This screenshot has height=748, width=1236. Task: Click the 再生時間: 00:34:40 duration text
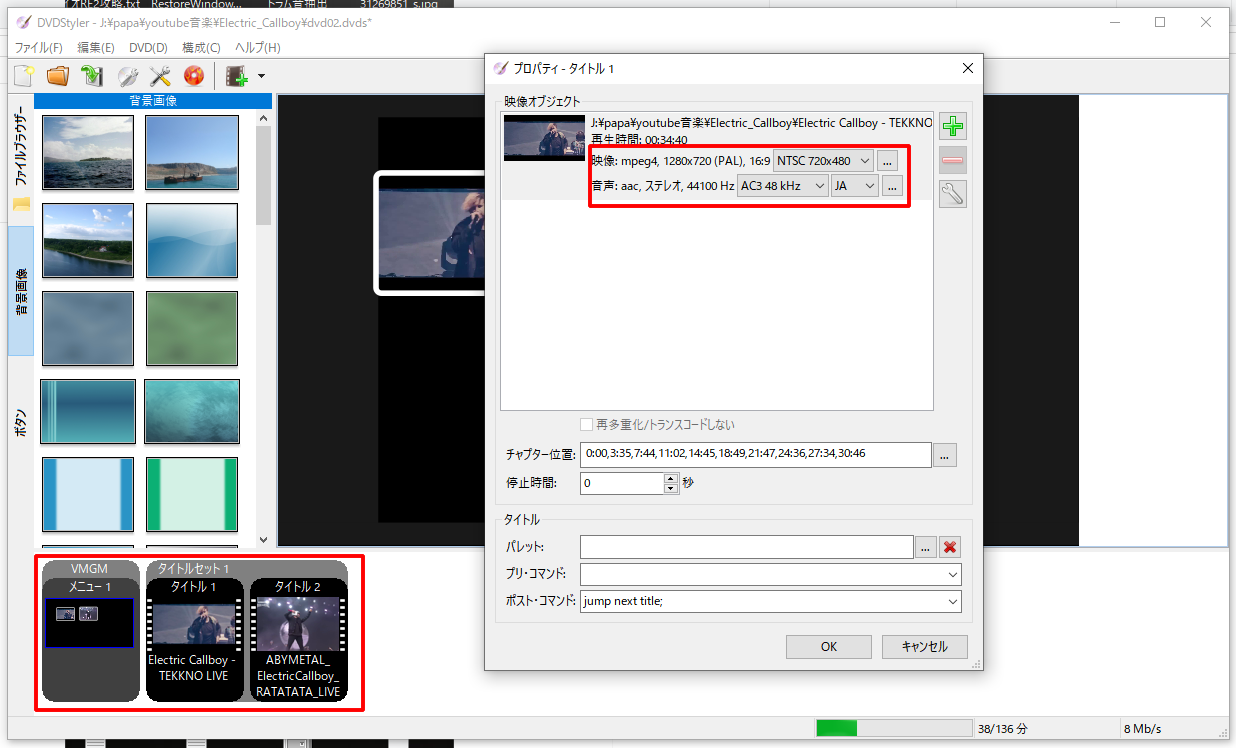pos(638,140)
